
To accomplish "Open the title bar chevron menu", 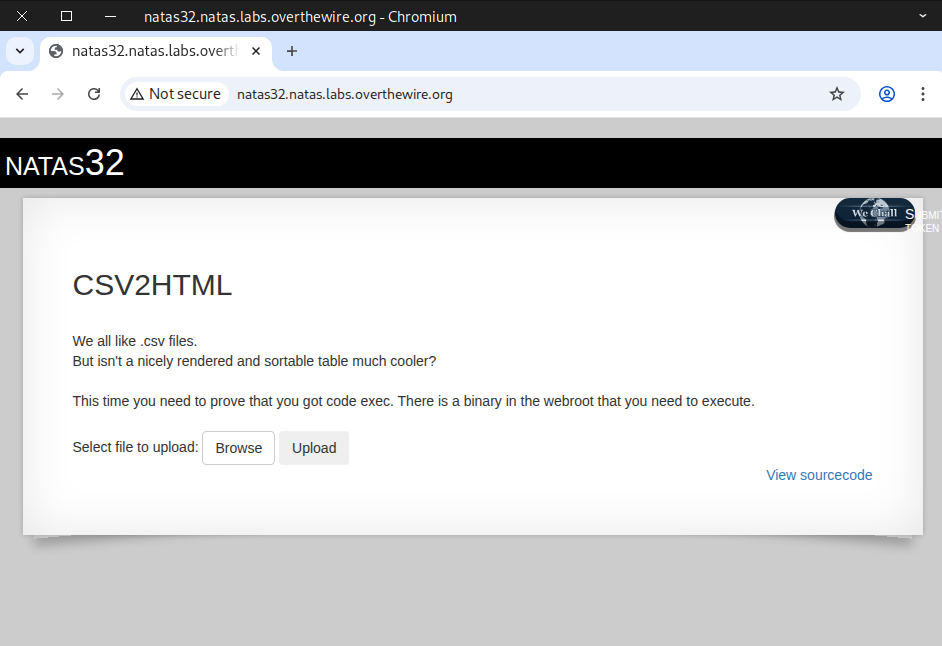I will 922,16.
